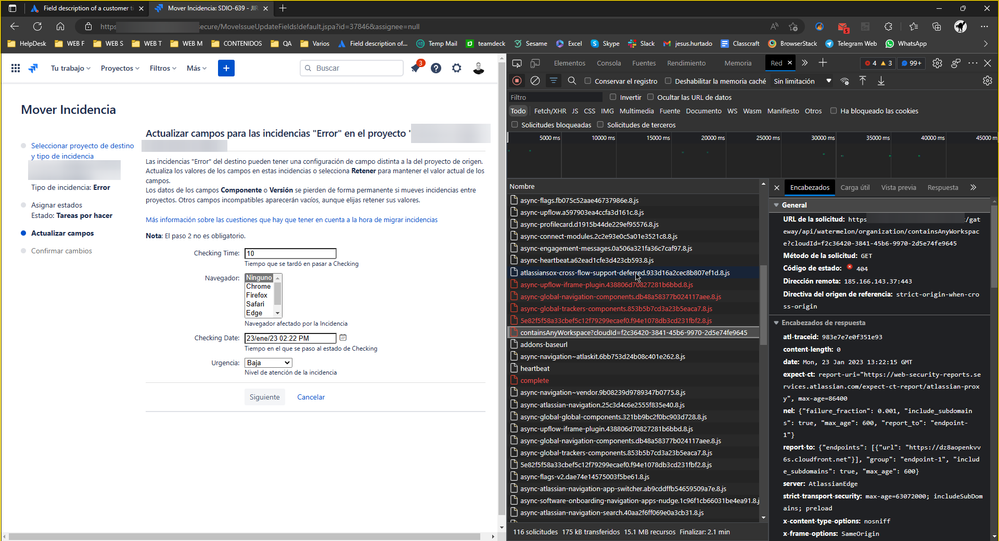The height and width of the screenshot is (541, 999).
Task: Open DevTools settings gear in top bar
Action: pyautogui.click(x=937, y=63)
